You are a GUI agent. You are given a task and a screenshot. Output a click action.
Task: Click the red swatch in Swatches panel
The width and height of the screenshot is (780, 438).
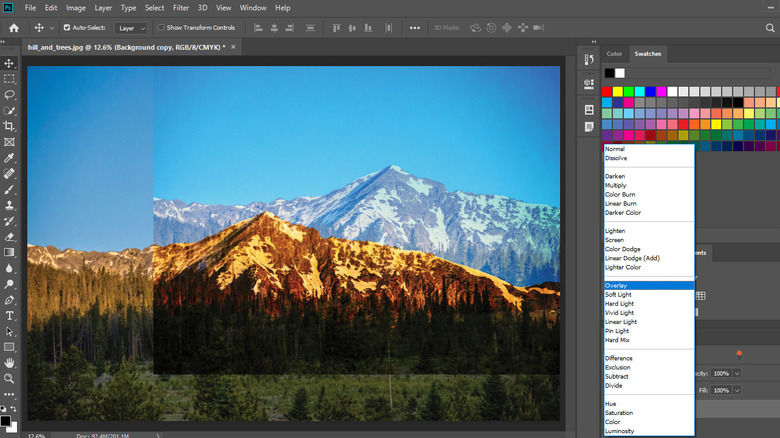(607, 91)
